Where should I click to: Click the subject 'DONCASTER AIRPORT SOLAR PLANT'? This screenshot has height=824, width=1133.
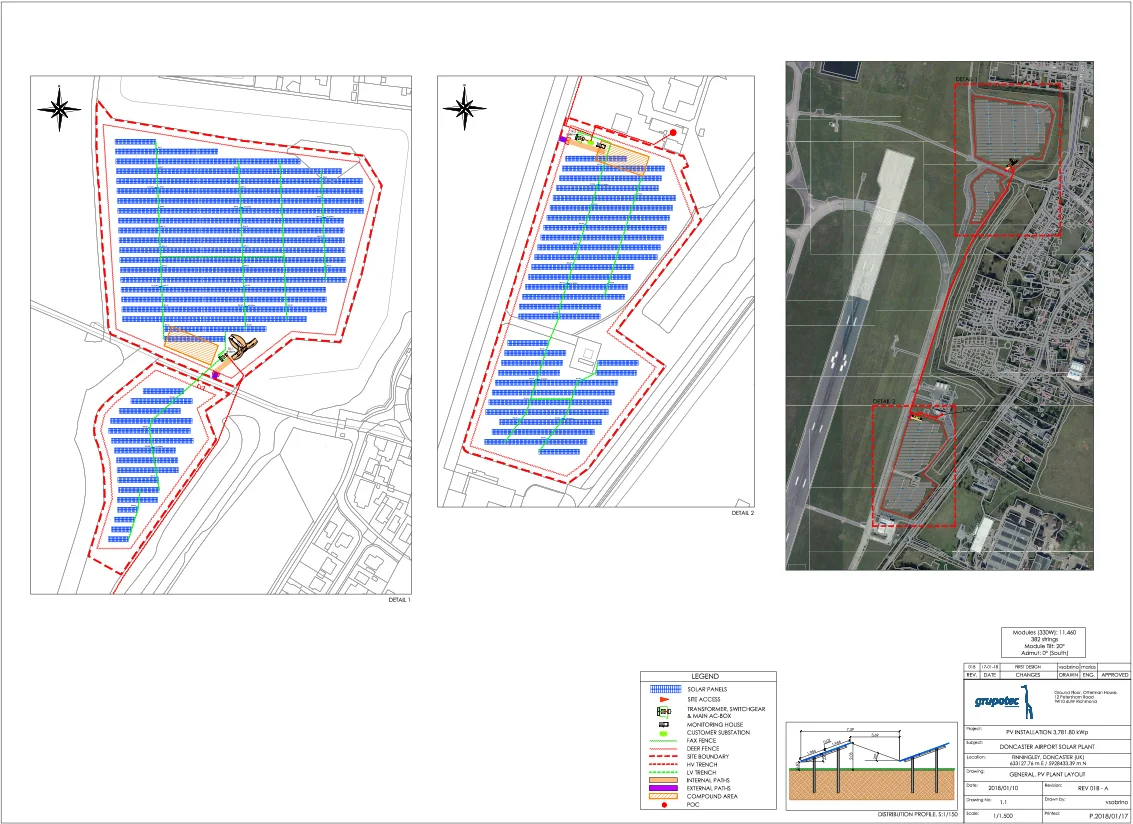click(x=1047, y=747)
